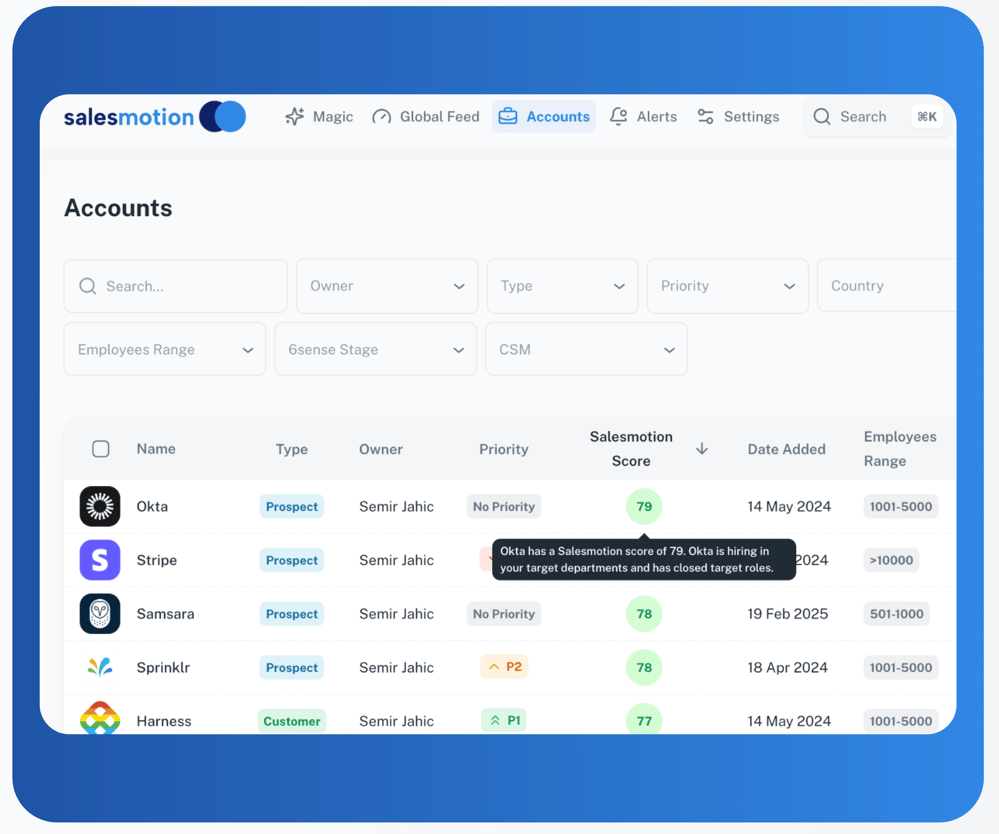Click the Okta company logo
The width and height of the screenshot is (999, 834).
coord(100,507)
